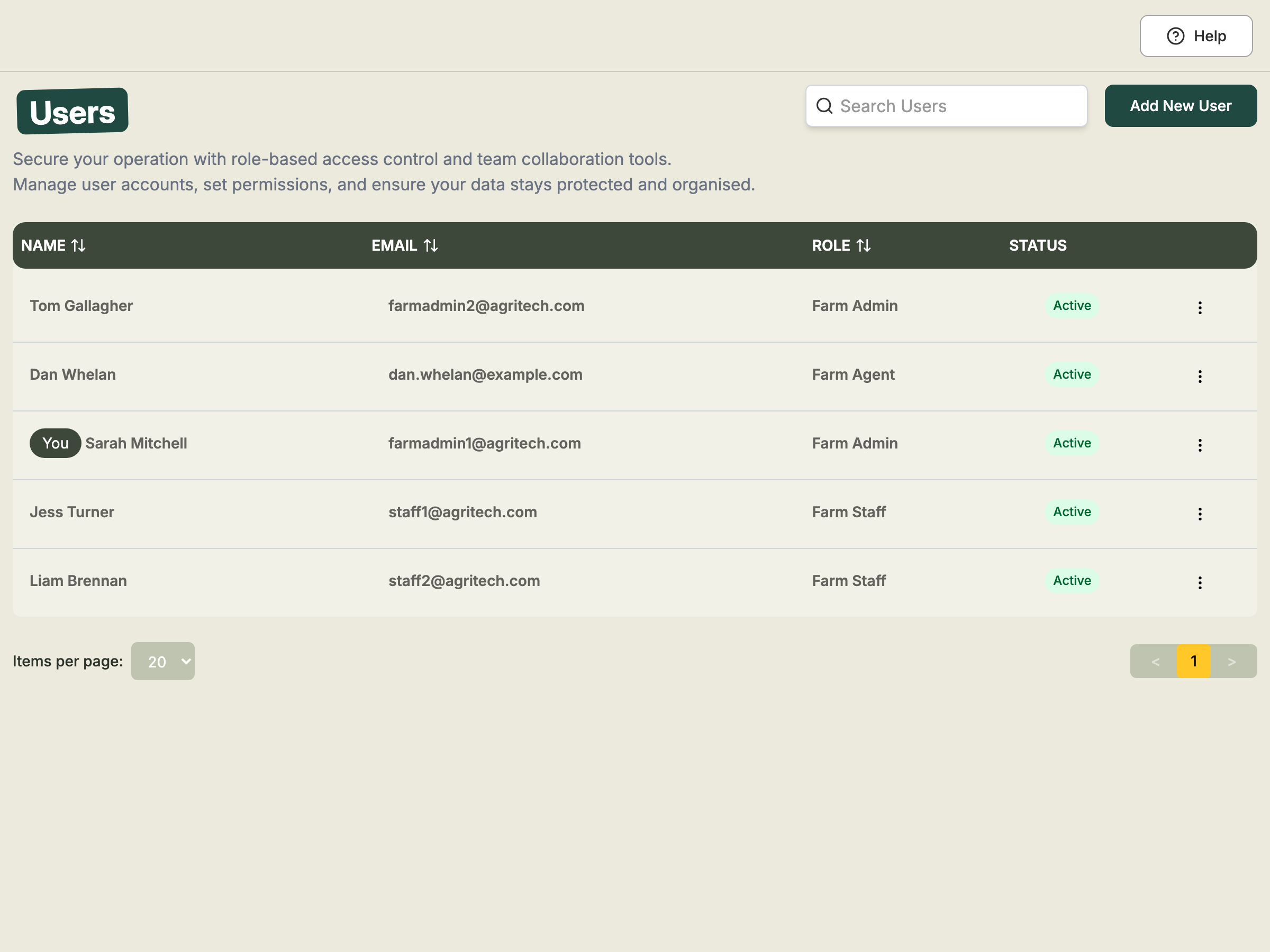Expand the Items per page dropdown

[163, 661]
